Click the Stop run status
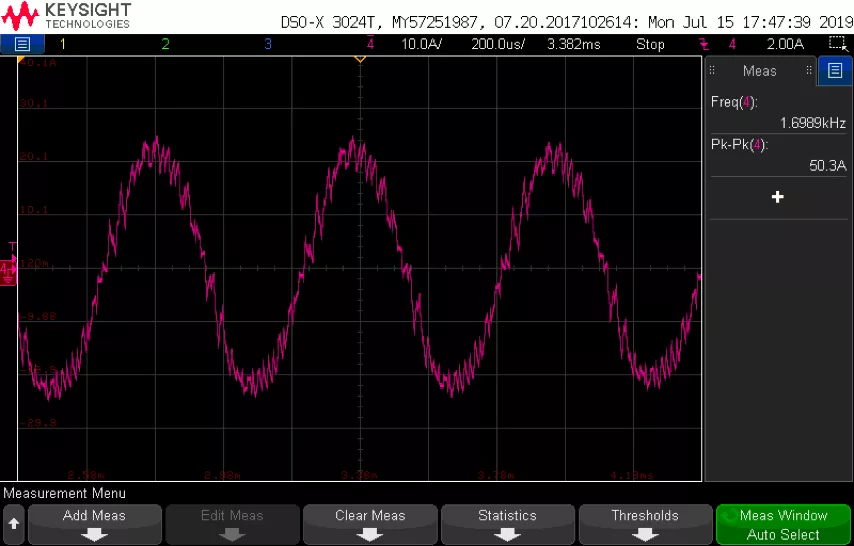 click(650, 44)
